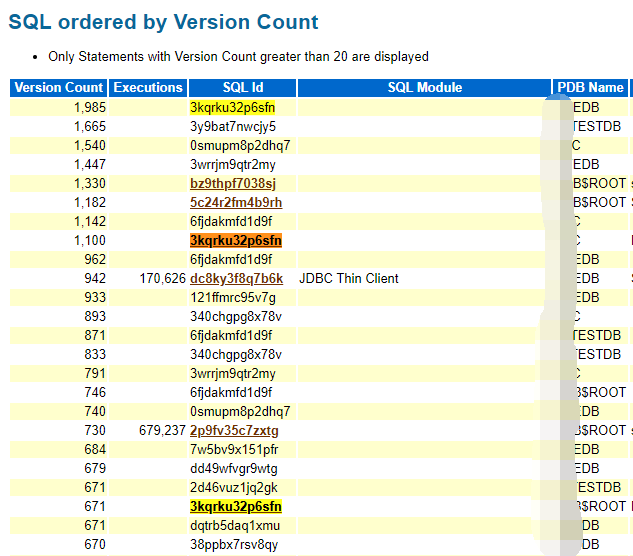The image size is (633, 556).
Task: Click the PDB Name column header
Action: click(x=590, y=88)
